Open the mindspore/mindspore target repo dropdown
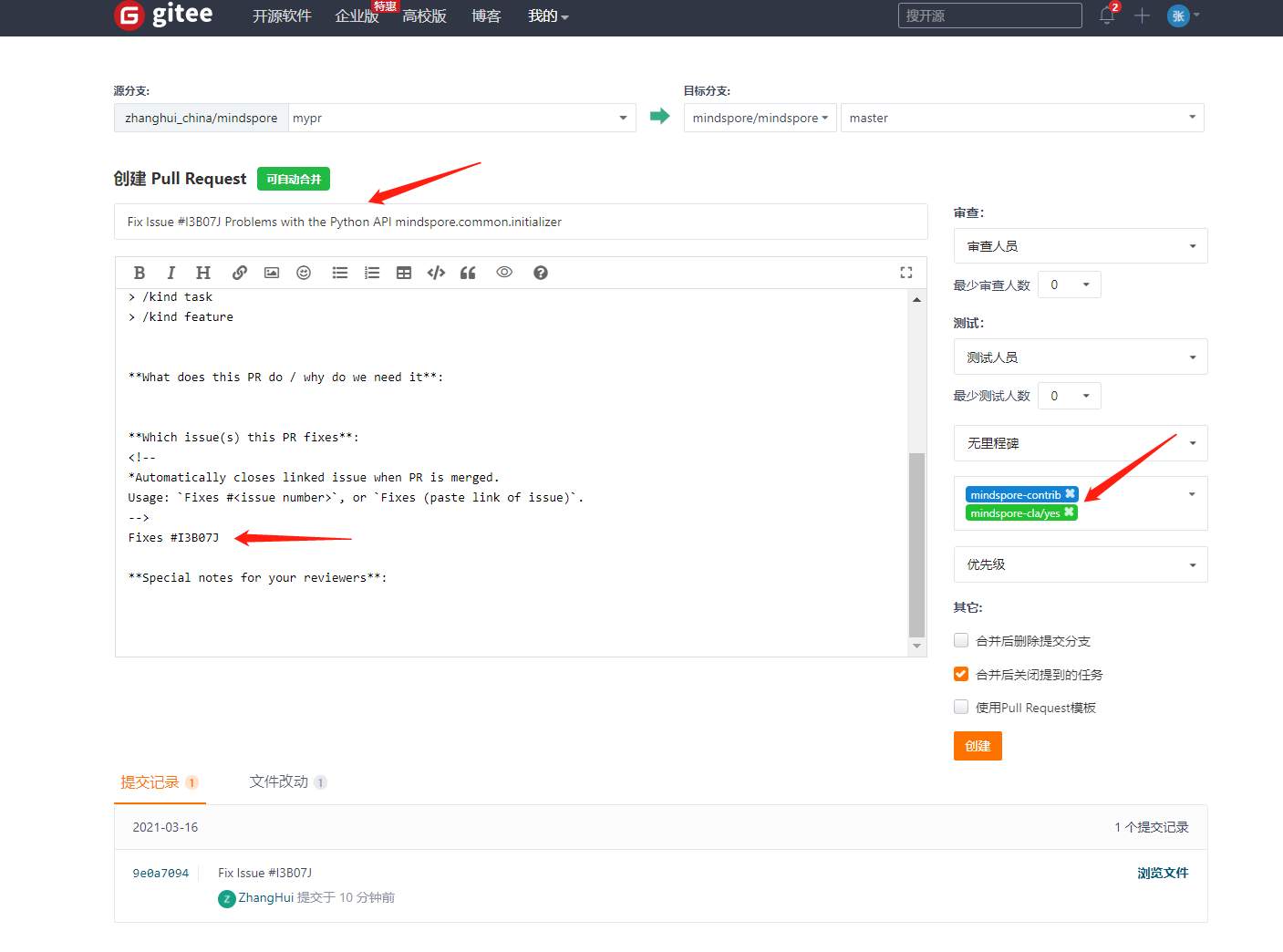 760,118
